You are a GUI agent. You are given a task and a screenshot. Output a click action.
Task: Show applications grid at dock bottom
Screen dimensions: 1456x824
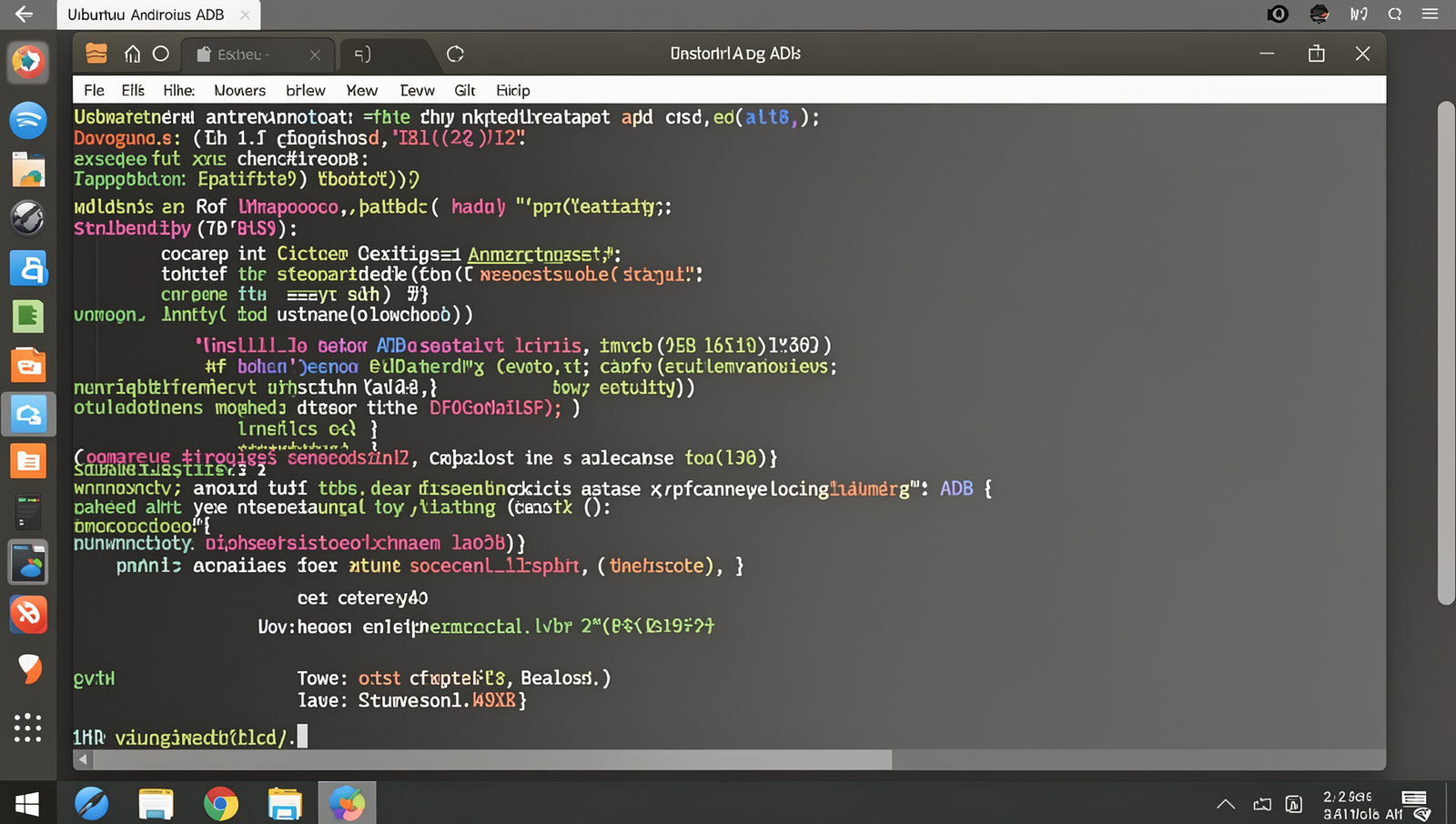(x=28, y=727)
